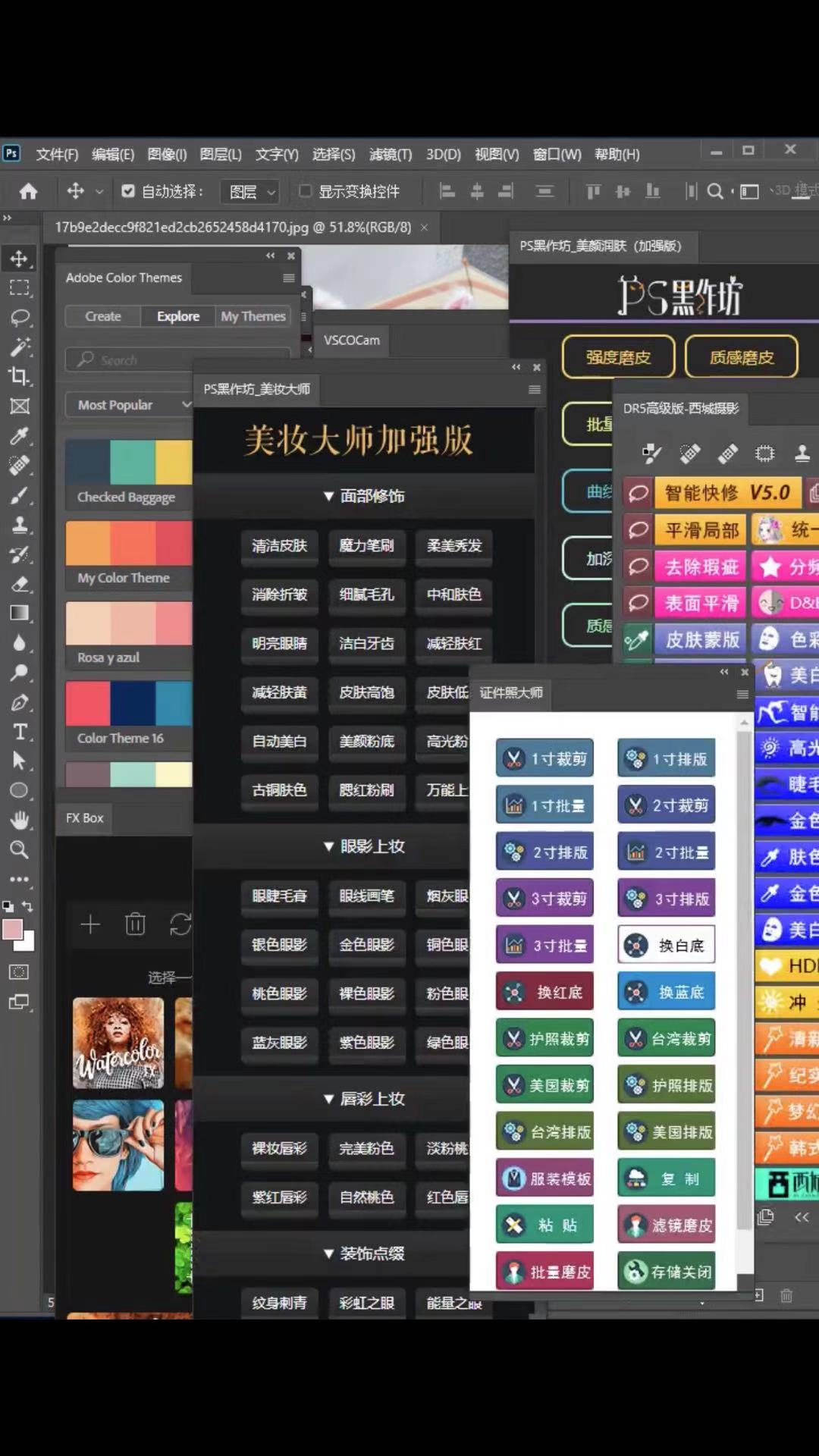Collapse the 装饰点缀 section
This screenshot has height=1456, width=819.
coord(364,1254)
